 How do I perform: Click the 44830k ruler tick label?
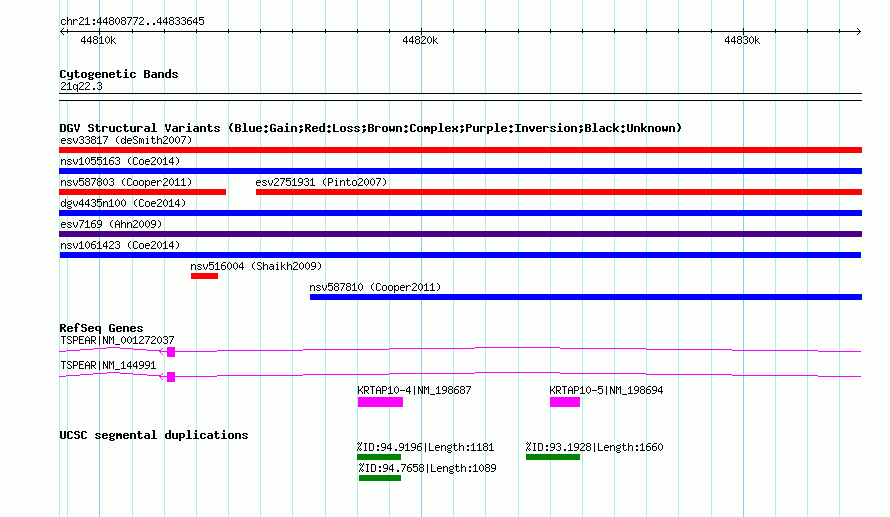(x=742, y=40)
